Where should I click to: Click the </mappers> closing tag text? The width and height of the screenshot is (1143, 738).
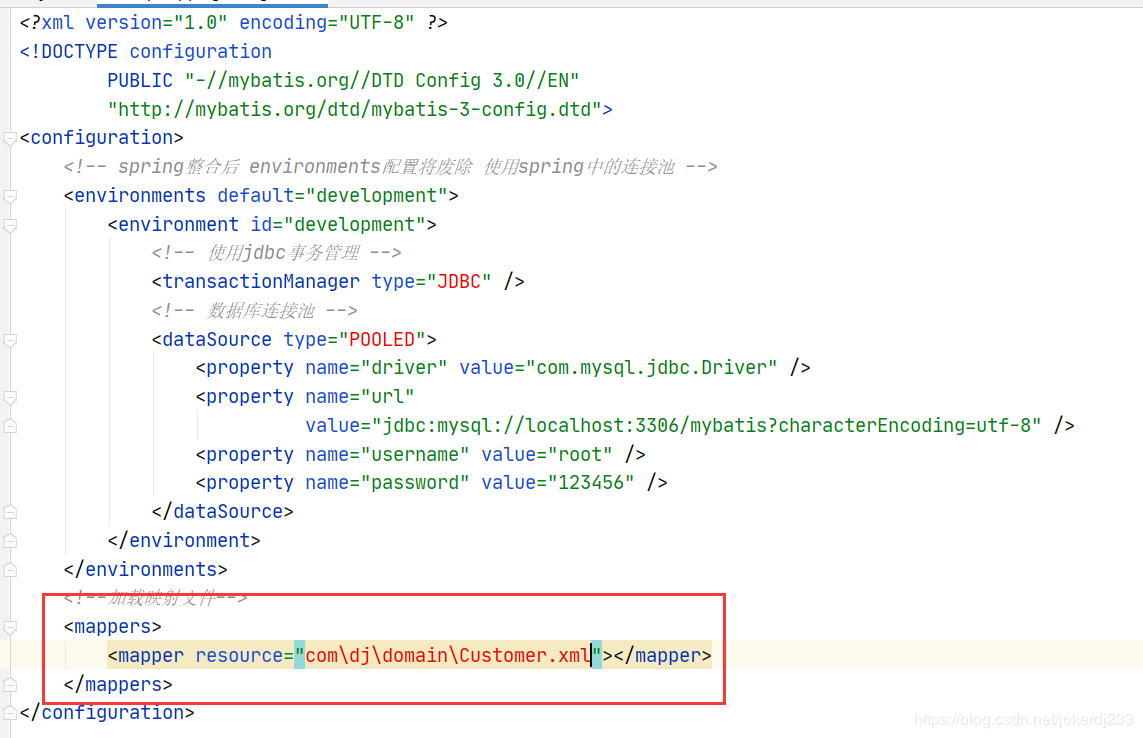click(118, 685)
